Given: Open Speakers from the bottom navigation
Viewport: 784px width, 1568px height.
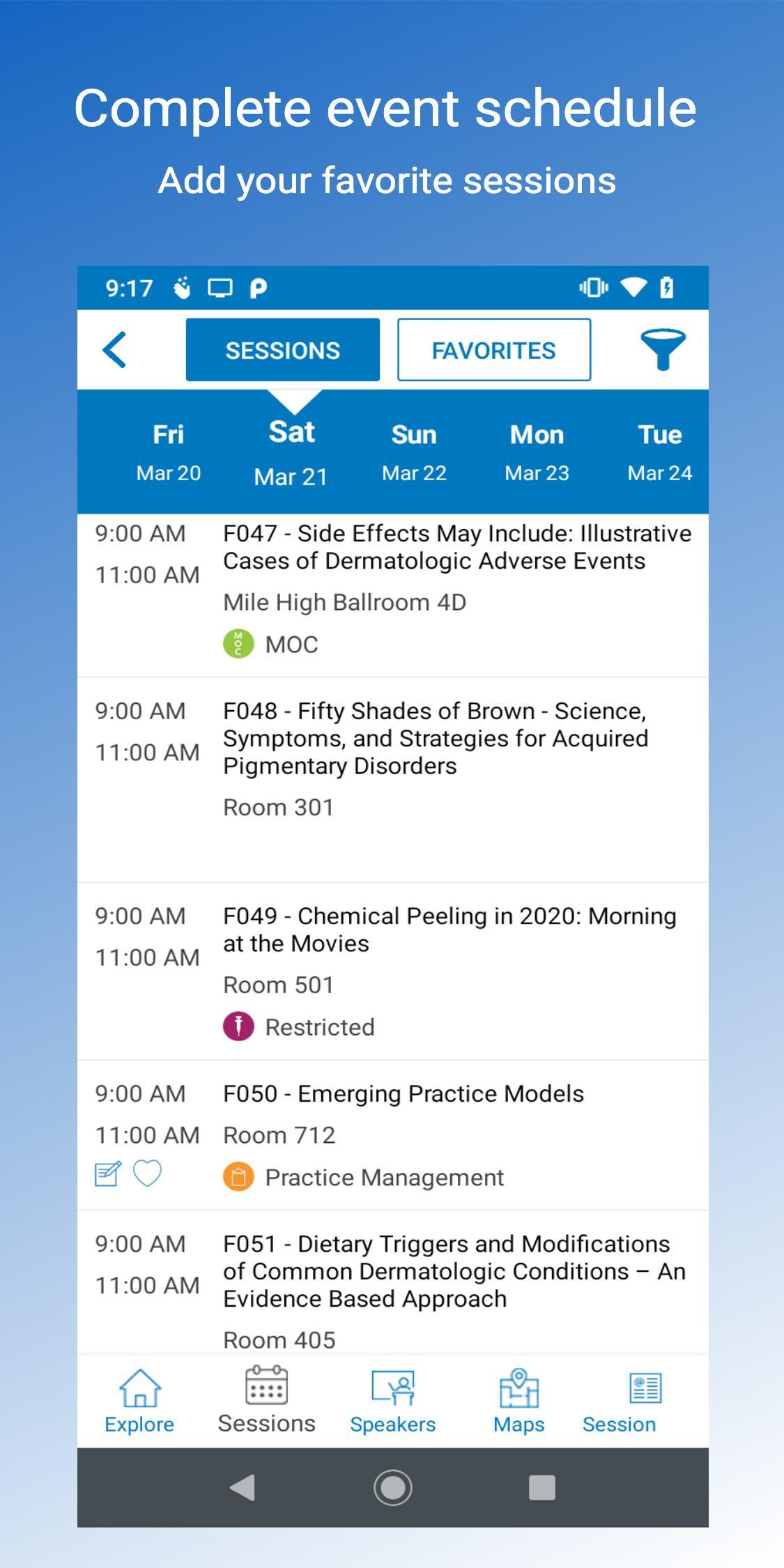Looking at the screenshot, I should coord(392,1401).
